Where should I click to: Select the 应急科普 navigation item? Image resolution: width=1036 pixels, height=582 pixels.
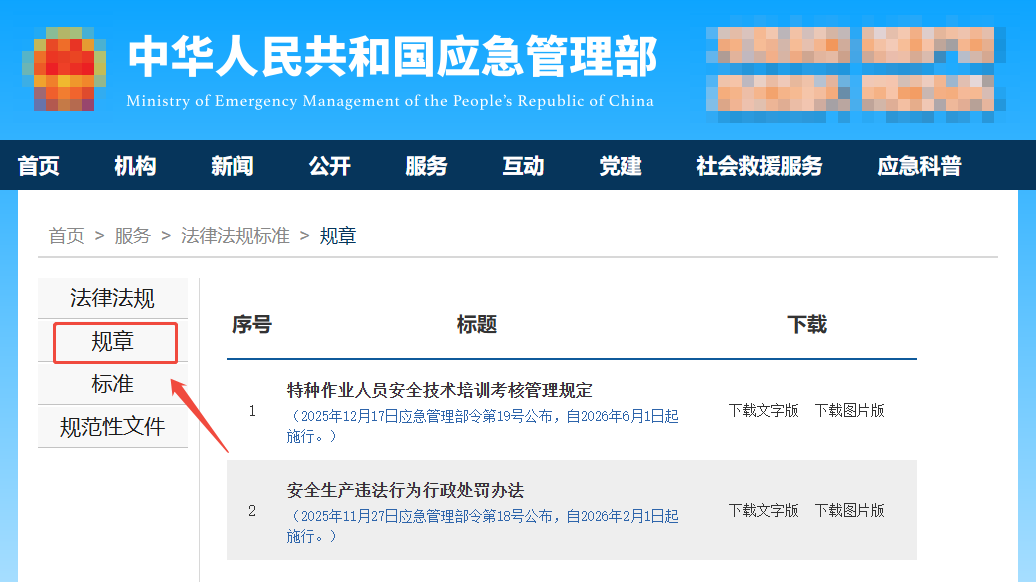pos(919,166)
